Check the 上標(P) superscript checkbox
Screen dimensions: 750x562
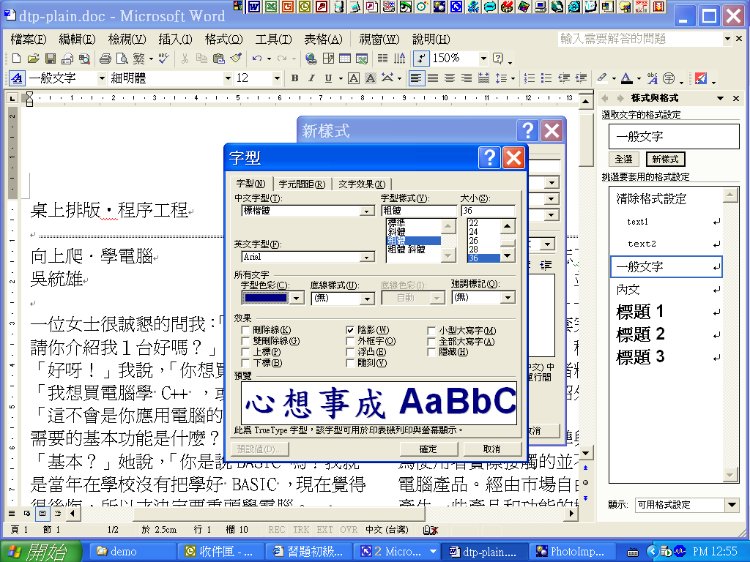coord(245,352)
